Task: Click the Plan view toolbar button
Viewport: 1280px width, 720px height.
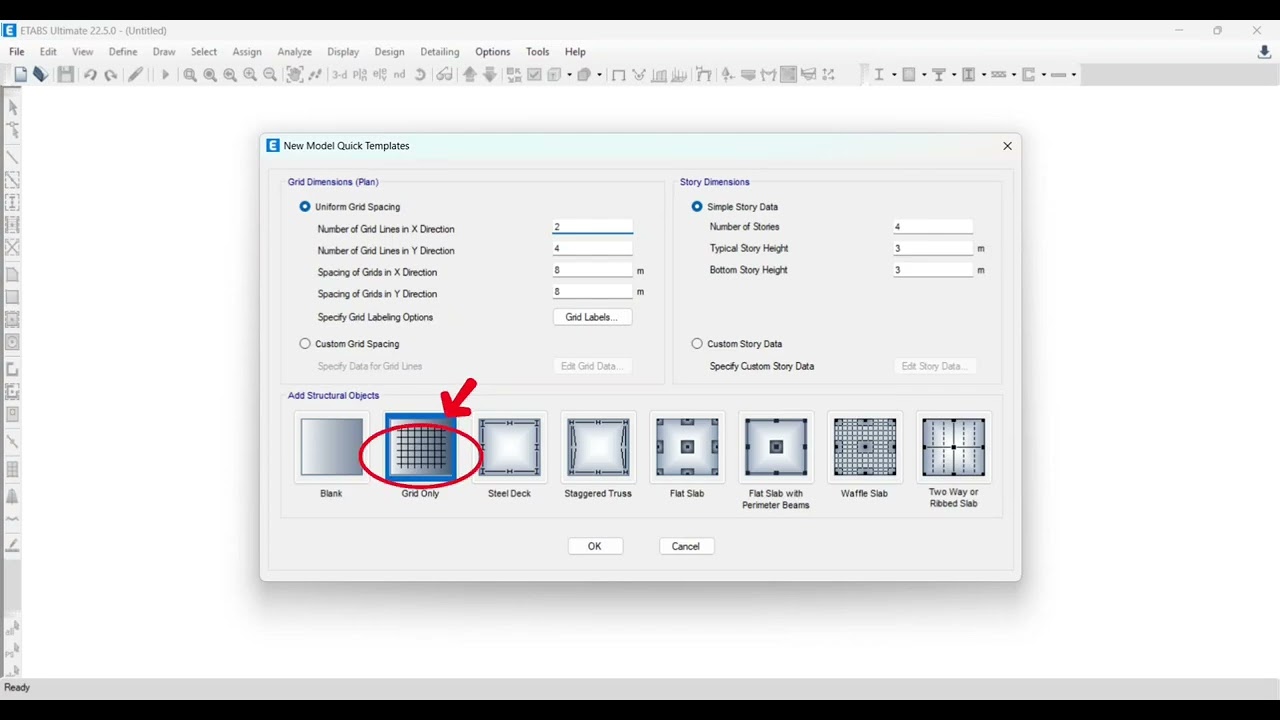Action: click(360, 75)
